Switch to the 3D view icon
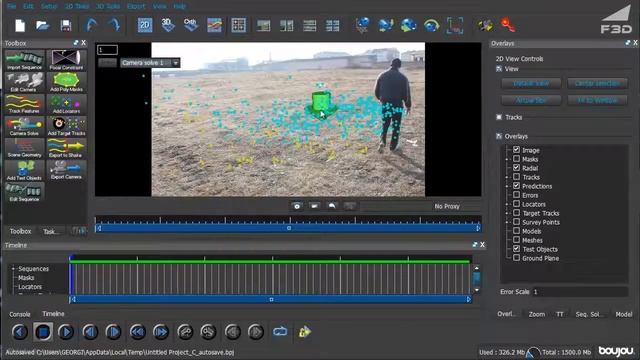640x360 pixels. [x=167, y=25]
